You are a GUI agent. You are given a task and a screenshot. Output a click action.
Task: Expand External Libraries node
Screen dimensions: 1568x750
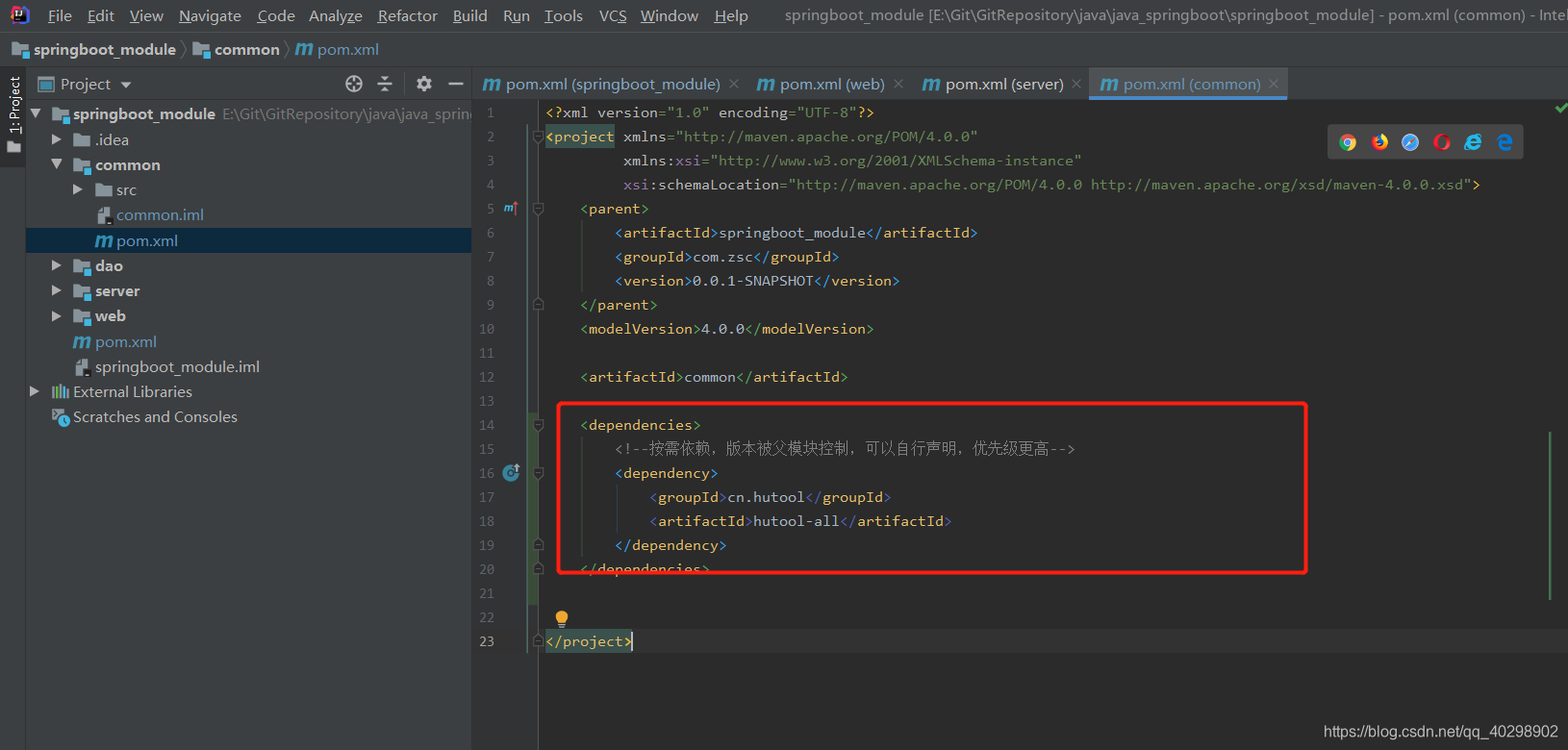[35, 391]
